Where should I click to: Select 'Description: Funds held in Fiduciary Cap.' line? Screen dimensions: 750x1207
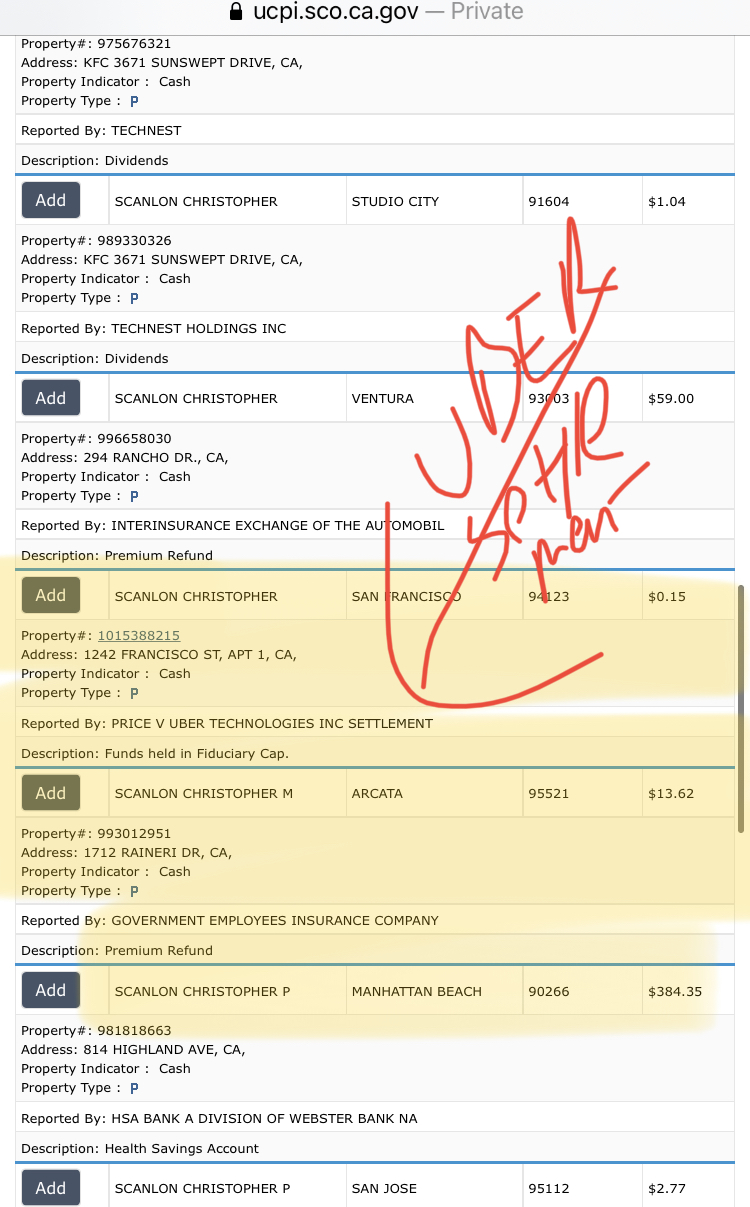155,753
